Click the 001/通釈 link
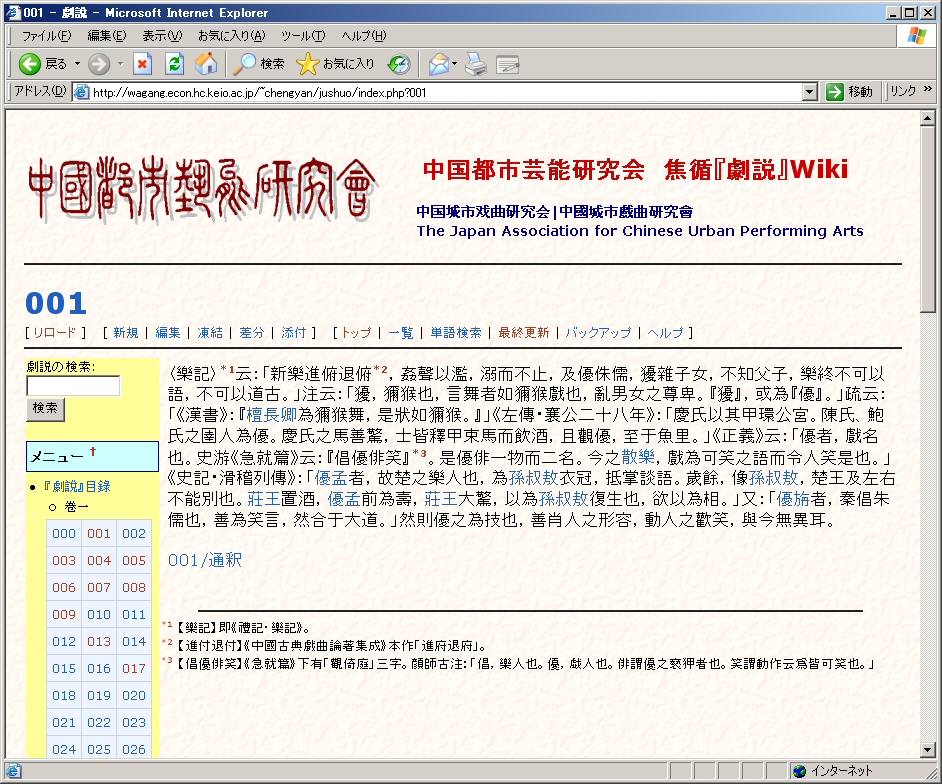Screen dimensions: 942x784 click(205, 560)
